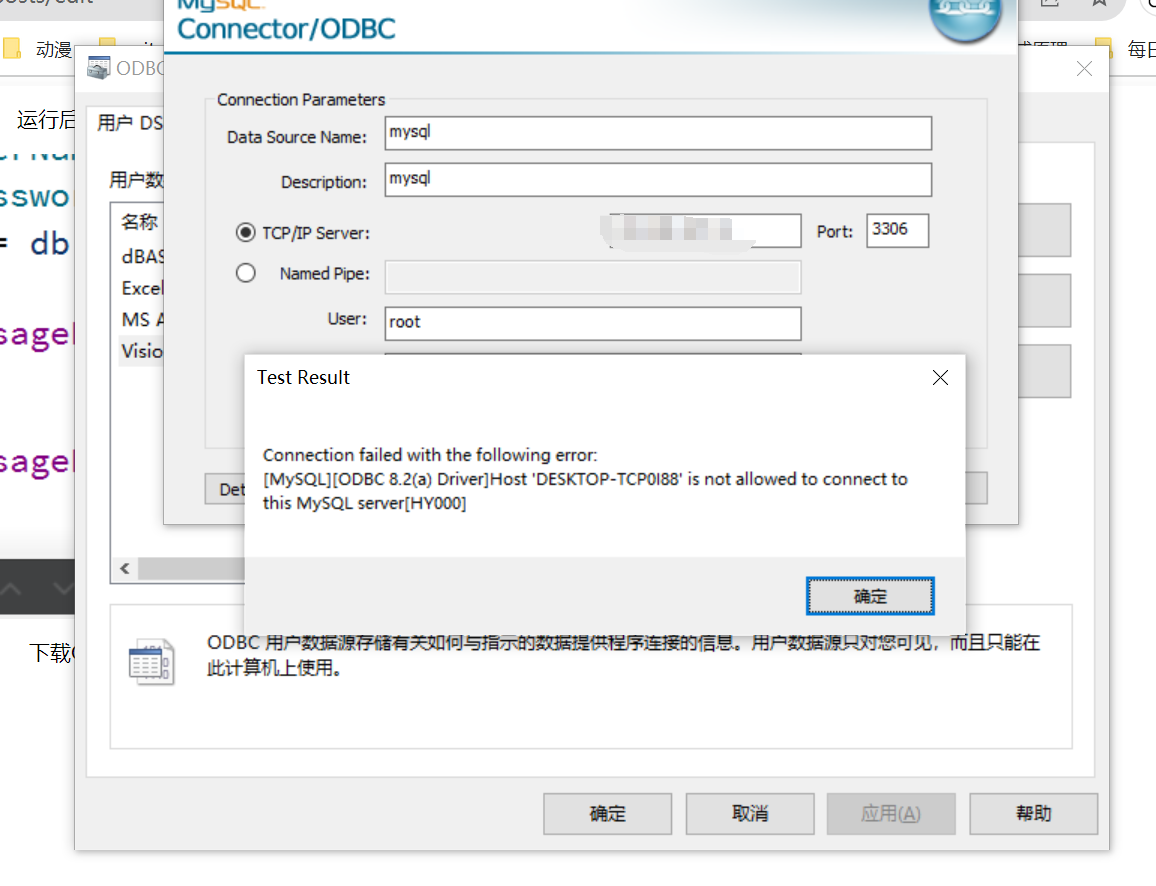1156x886 pixels.
Task: Click the 应用(A) button
Action: (891, 814)
